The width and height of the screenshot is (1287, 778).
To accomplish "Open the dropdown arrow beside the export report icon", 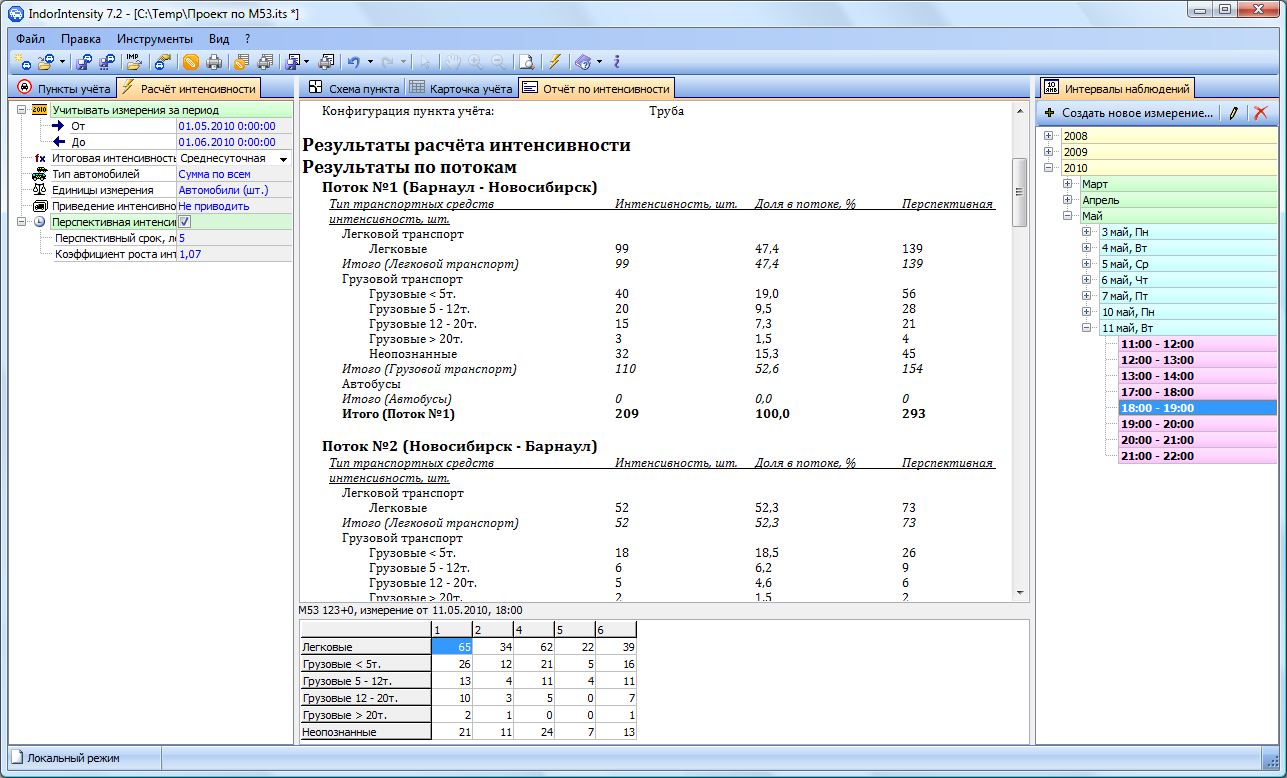I will click(306, 62).
